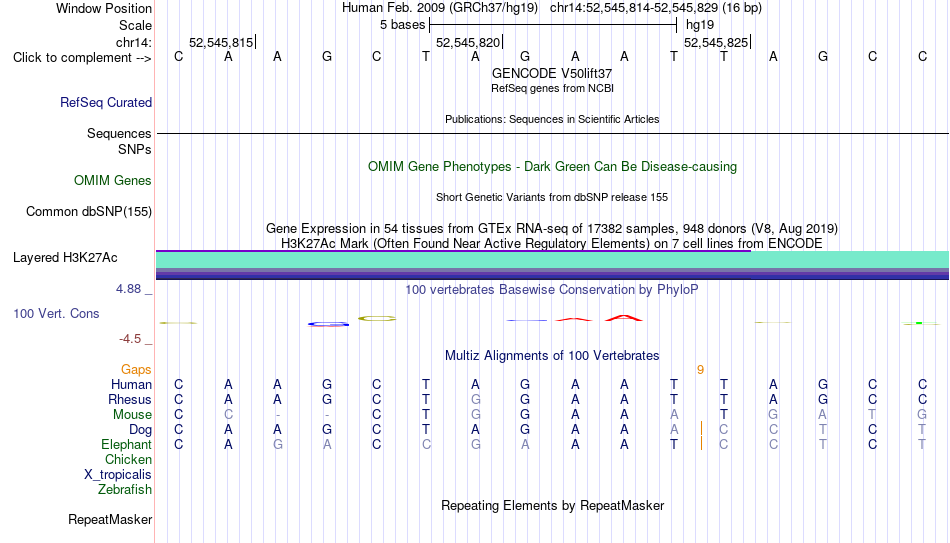Select the Chicken species row label
The height and width of the screenshot is (543, 950).
[x=128, y=459]
